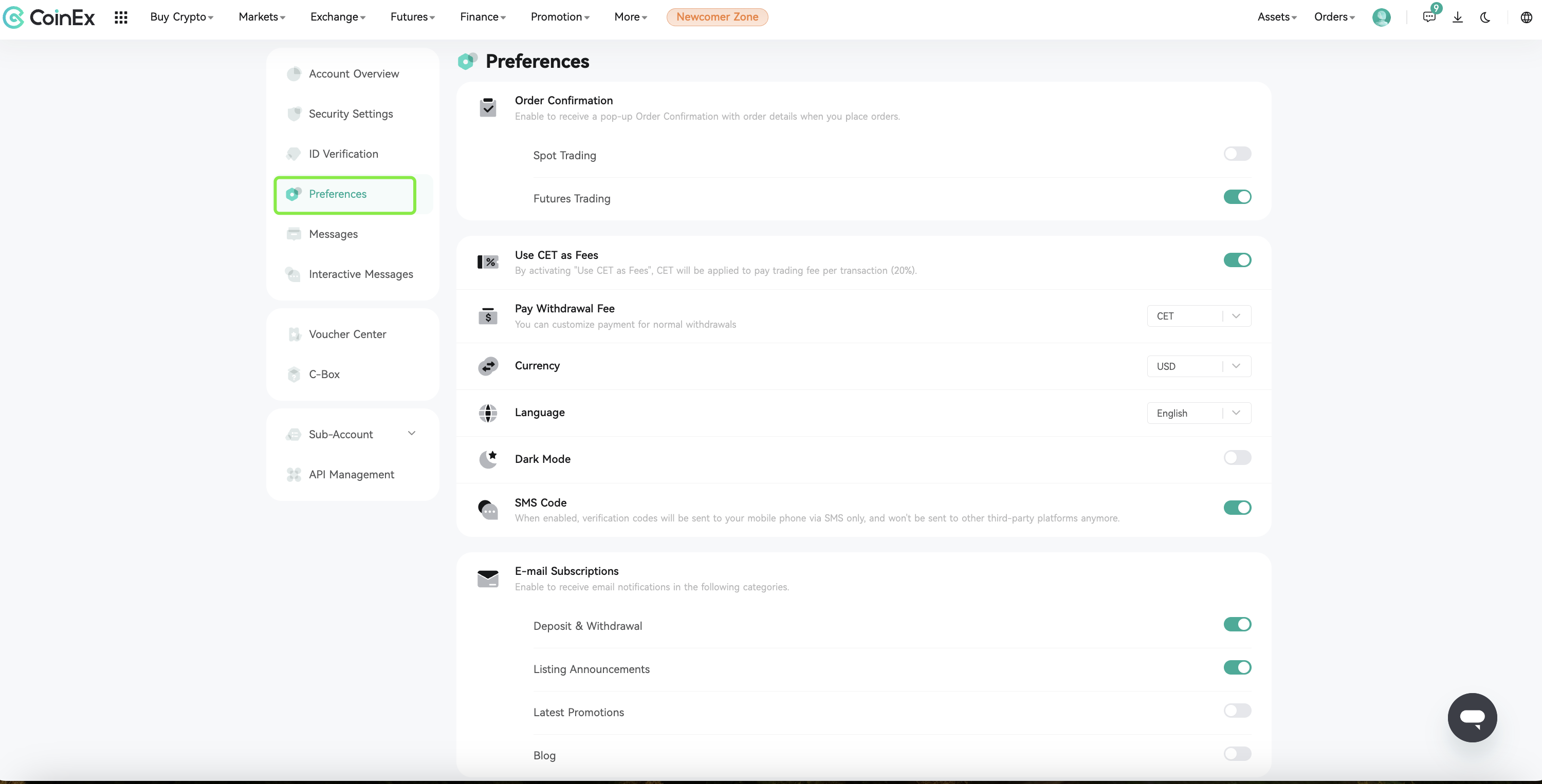This screenshot has height=784, width=1542.
Task: Click the ID Verification sidebar icon
Action: coord(293,154)
